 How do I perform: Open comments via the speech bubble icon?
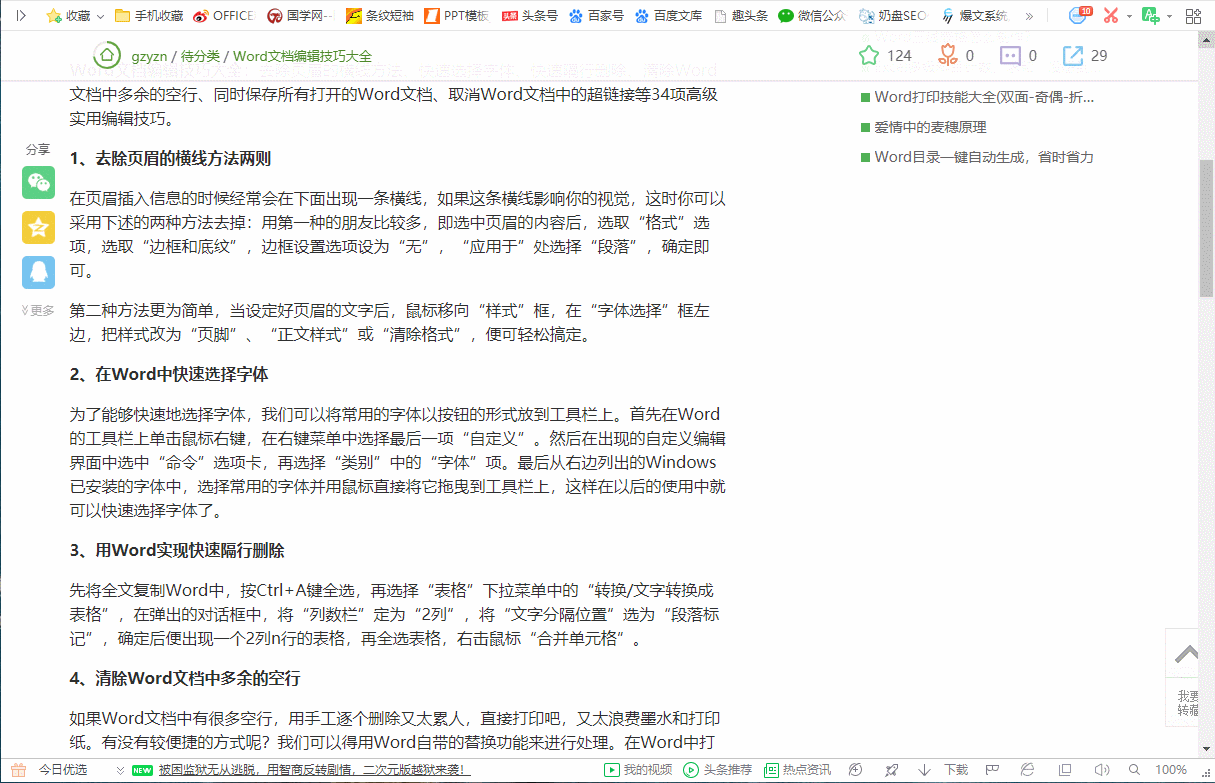click(1010, 56)
